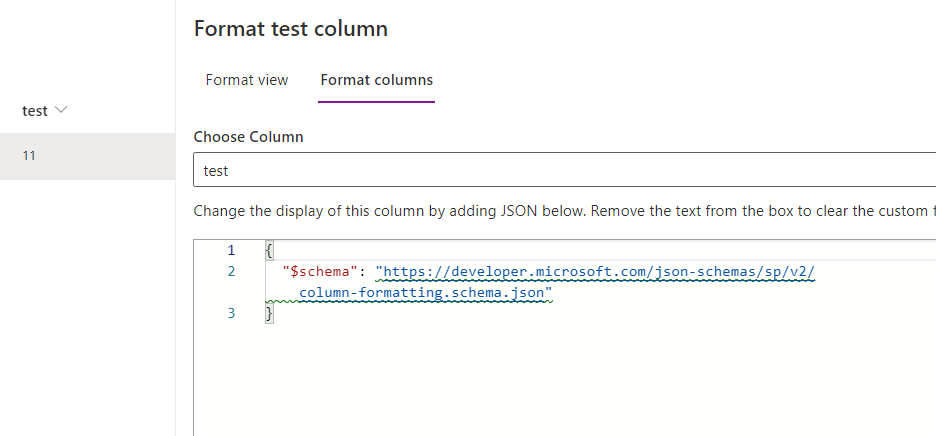This screenshot has width=936, height=436.
Task: Click the Format test column heading
Action: pyautogui.click(x=290, y=29)
